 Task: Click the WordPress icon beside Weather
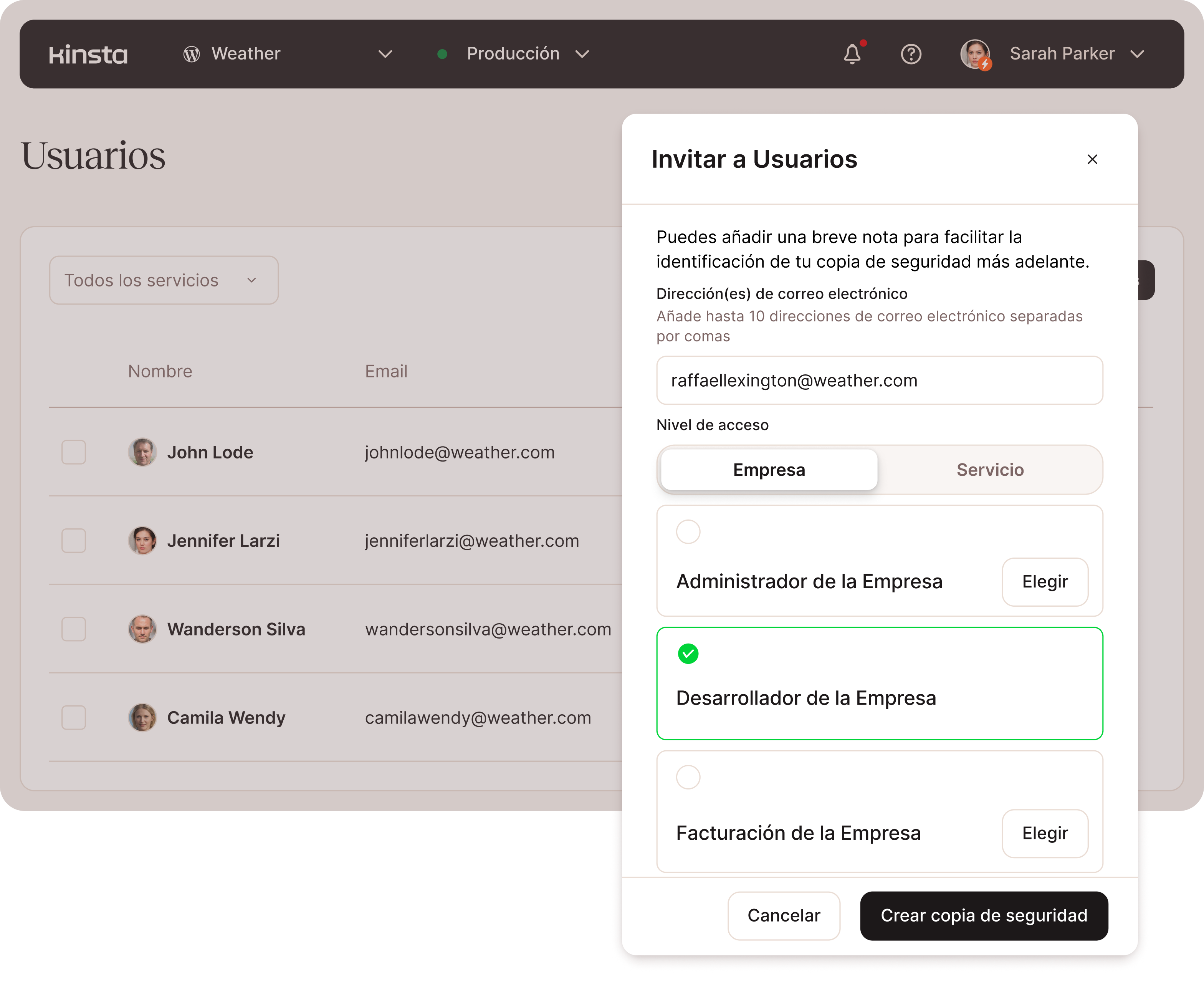coord(191,55)
